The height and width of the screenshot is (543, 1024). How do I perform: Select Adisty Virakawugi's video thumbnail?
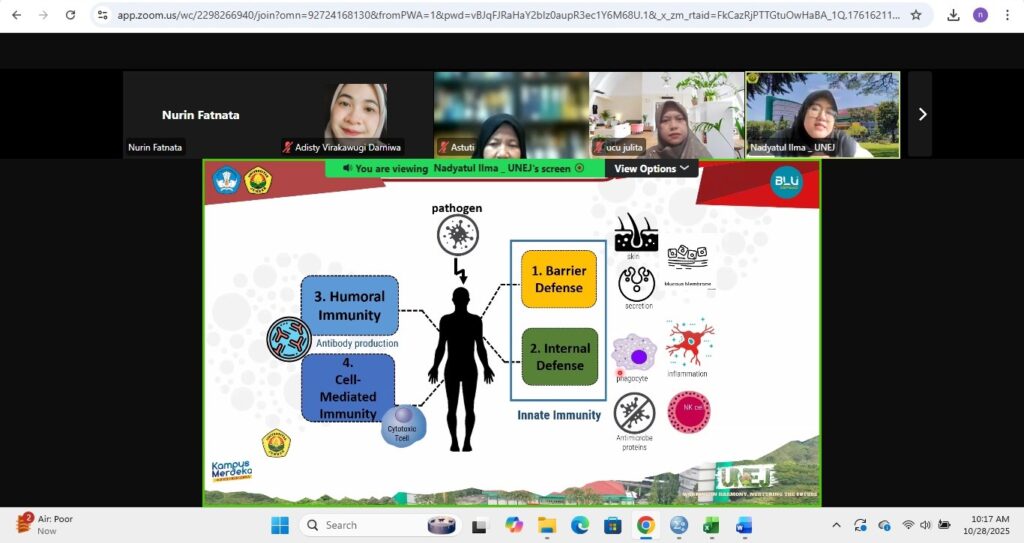(355, 114)
